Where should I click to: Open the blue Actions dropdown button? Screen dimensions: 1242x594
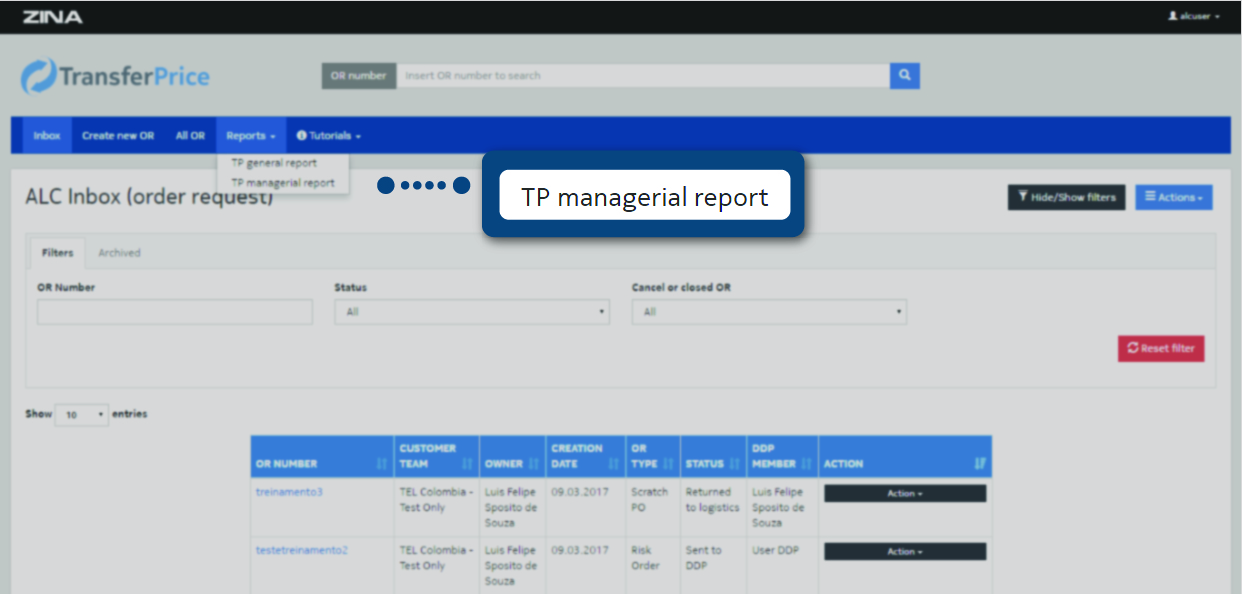(1174, 197)
